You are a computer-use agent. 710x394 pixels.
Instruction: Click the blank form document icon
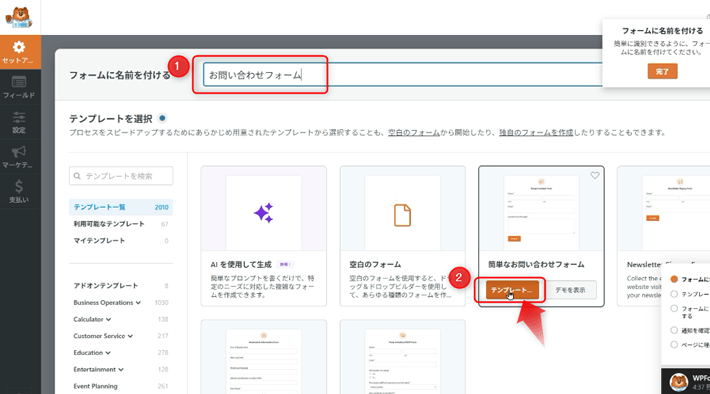tap(402, 215)
